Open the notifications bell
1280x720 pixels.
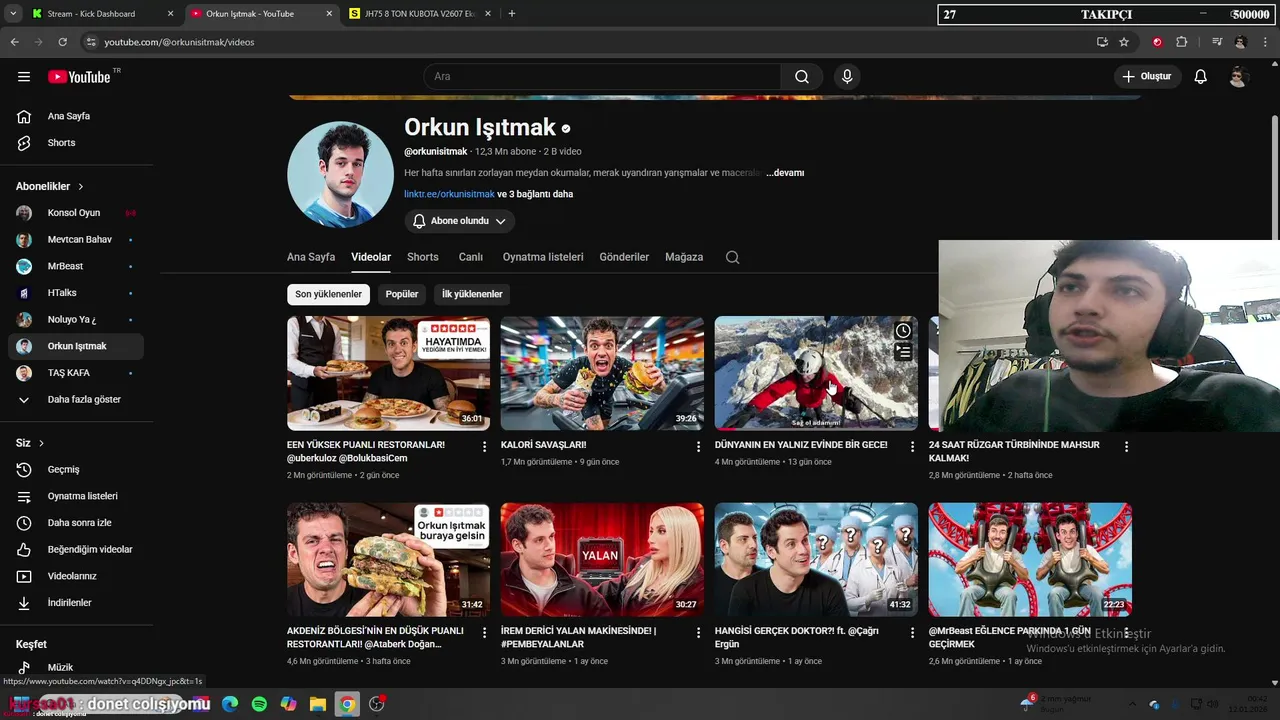[x=1201, y=77]
